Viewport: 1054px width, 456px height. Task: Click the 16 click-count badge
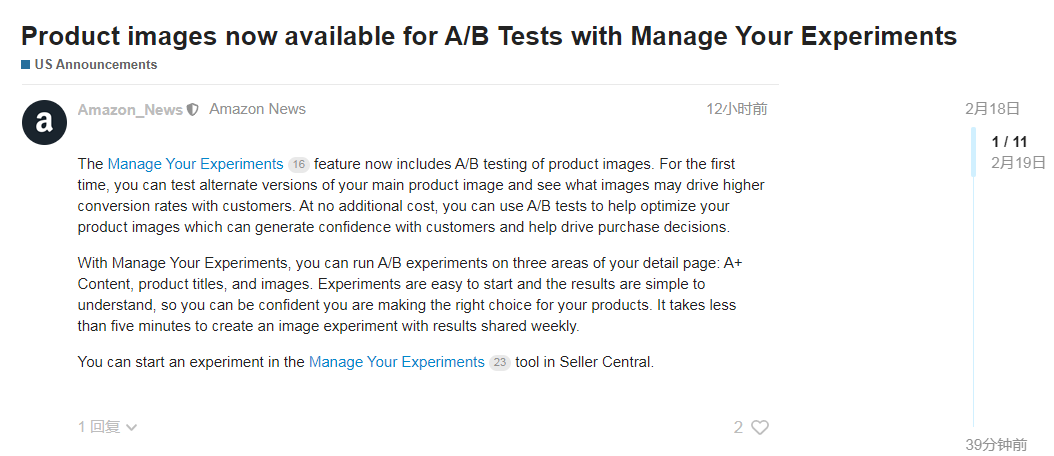pyautogui.click(x=298, y=164)
